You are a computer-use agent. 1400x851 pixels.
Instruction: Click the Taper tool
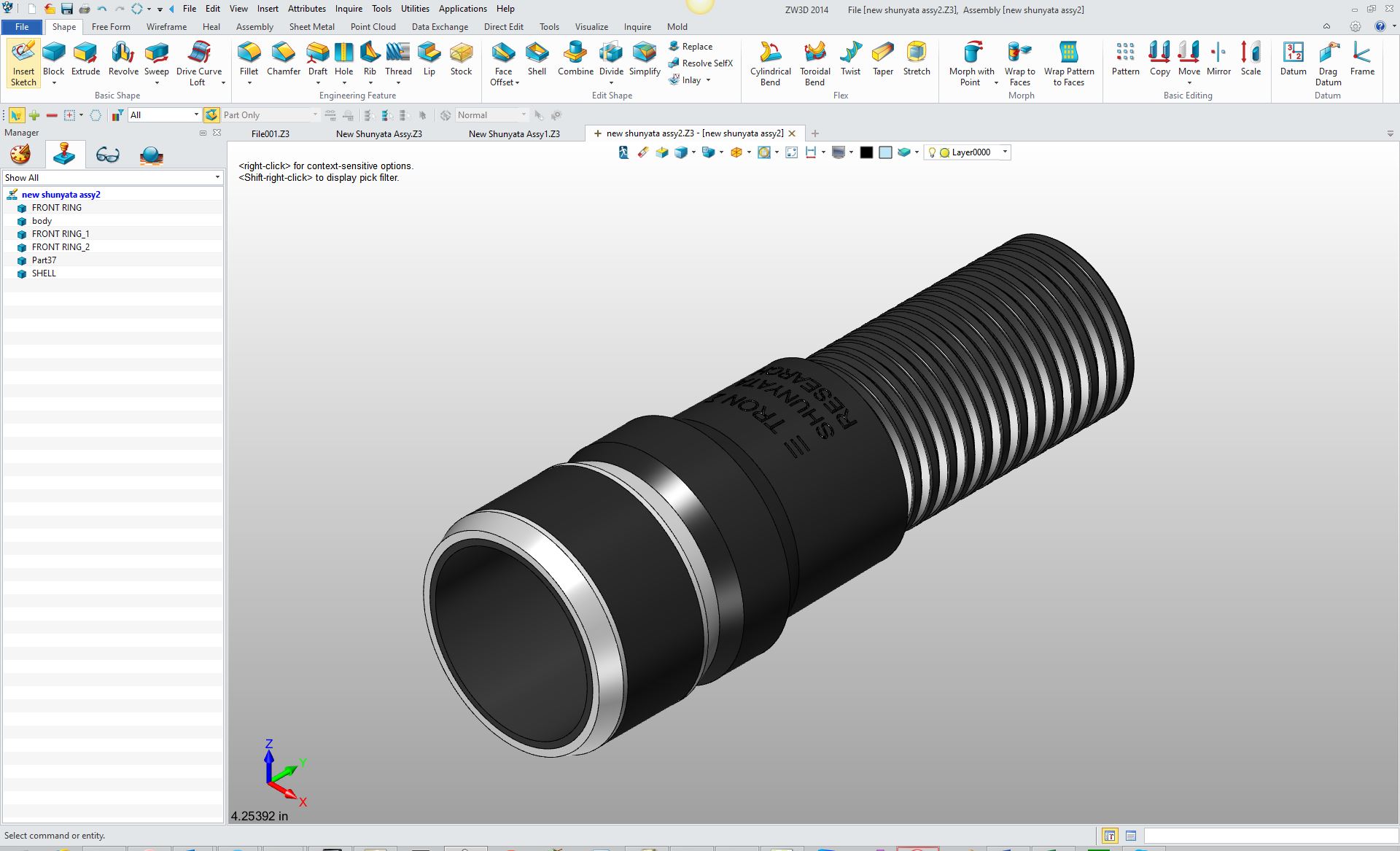pyautogui.click(x=882, y=59)
